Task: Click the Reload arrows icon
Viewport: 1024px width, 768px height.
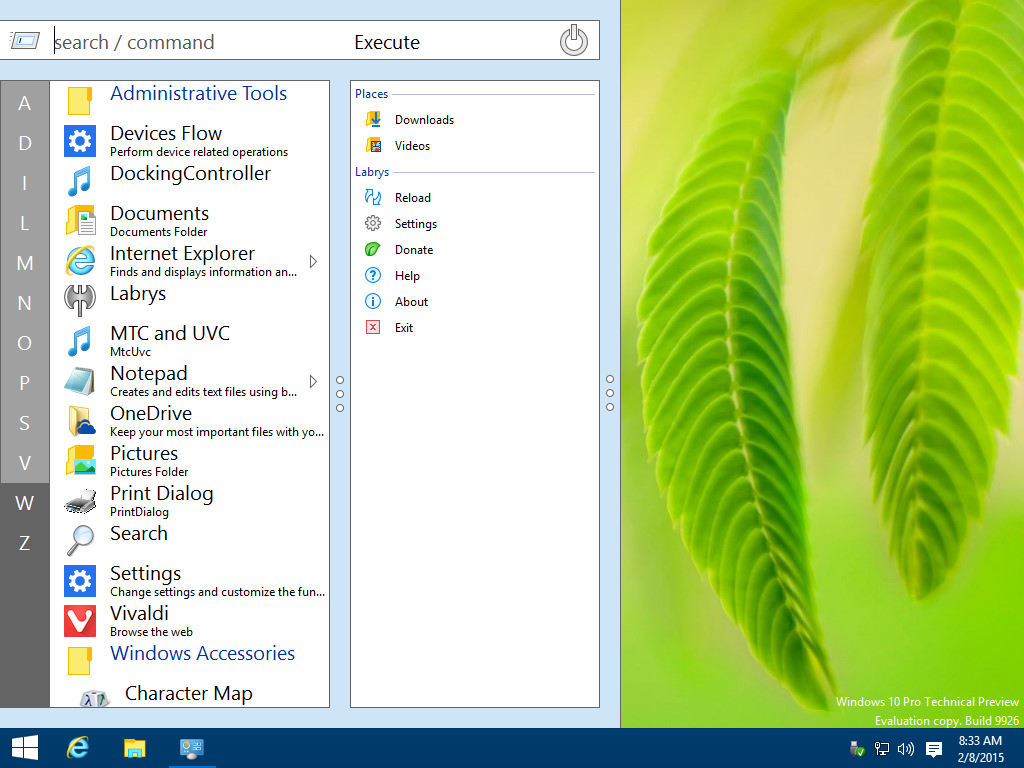Action: 373,197
